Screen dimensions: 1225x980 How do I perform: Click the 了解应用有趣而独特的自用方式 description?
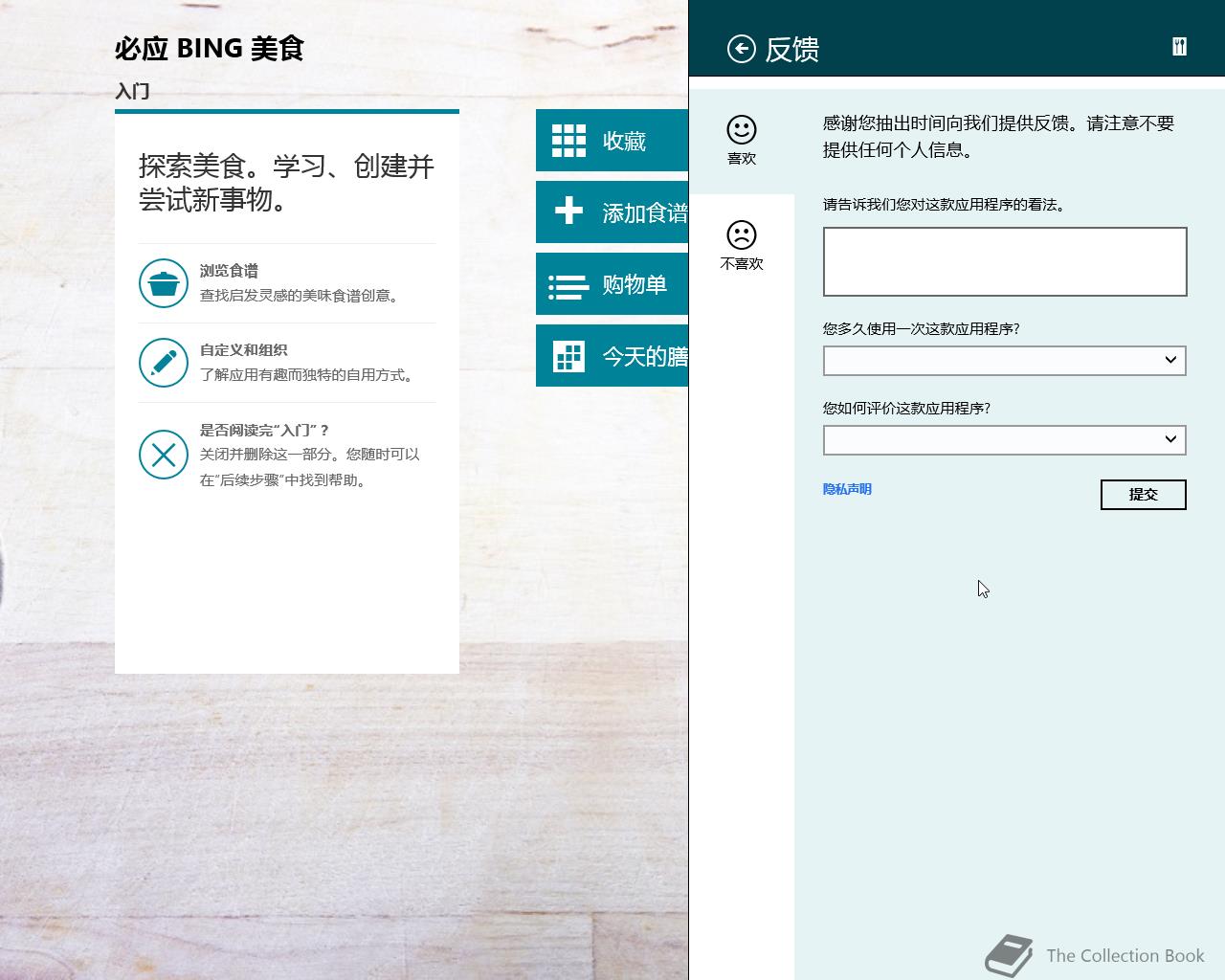click(x=308, y=375)
